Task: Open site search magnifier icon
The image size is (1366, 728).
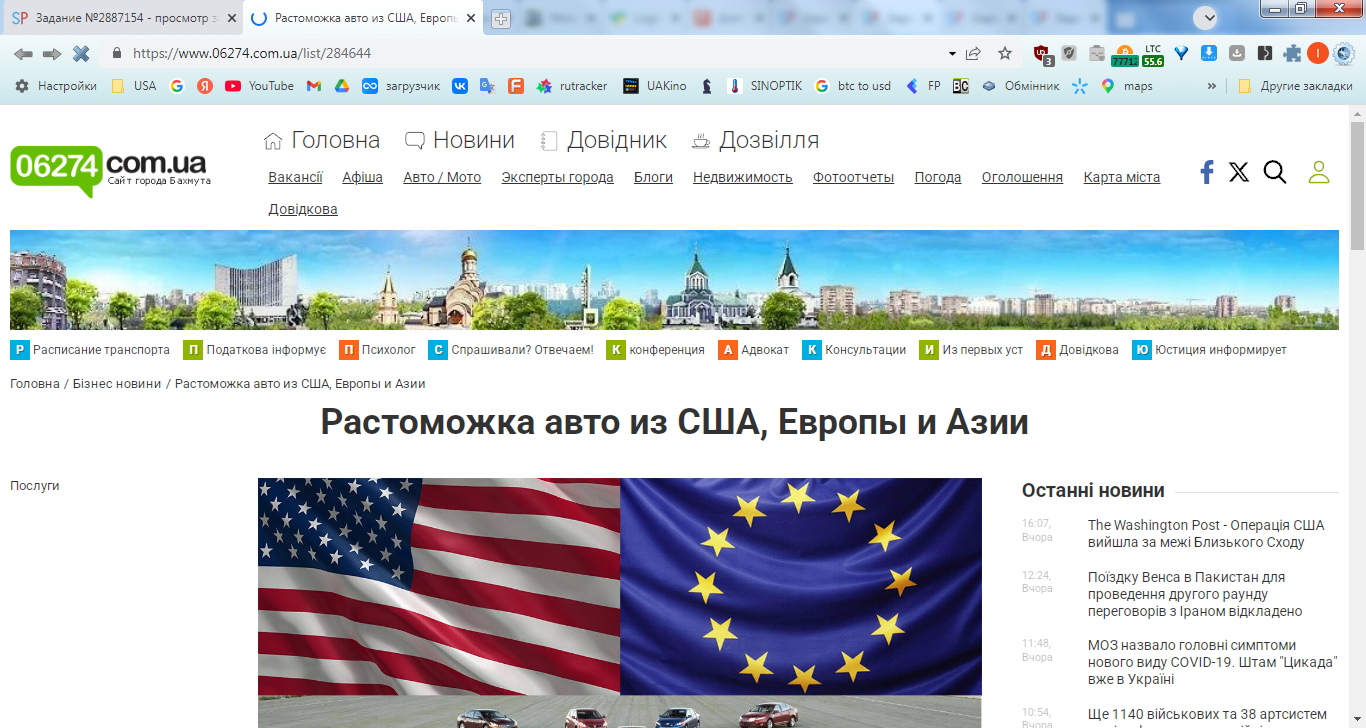Action: tap(1275, 172)
